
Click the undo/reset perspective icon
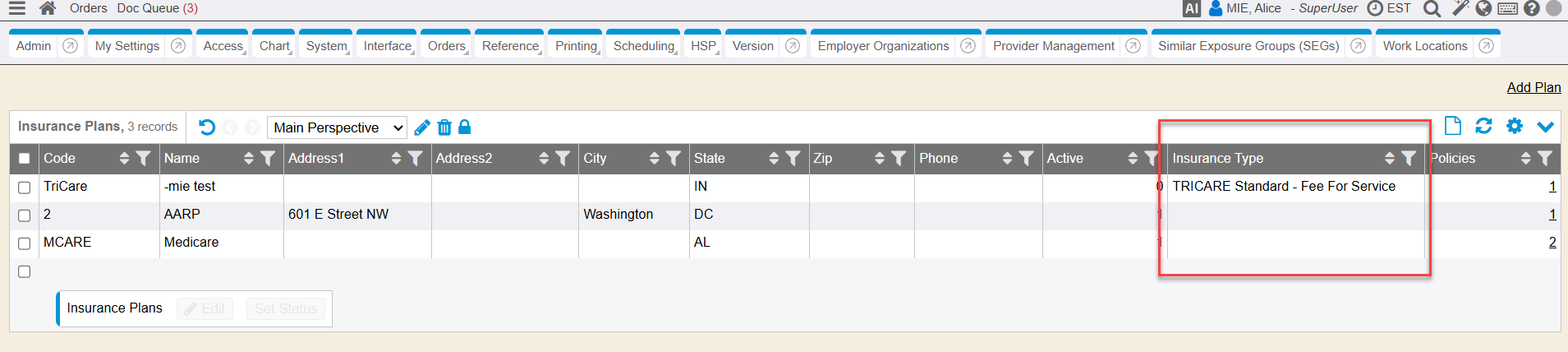click(x=207, y=127)
